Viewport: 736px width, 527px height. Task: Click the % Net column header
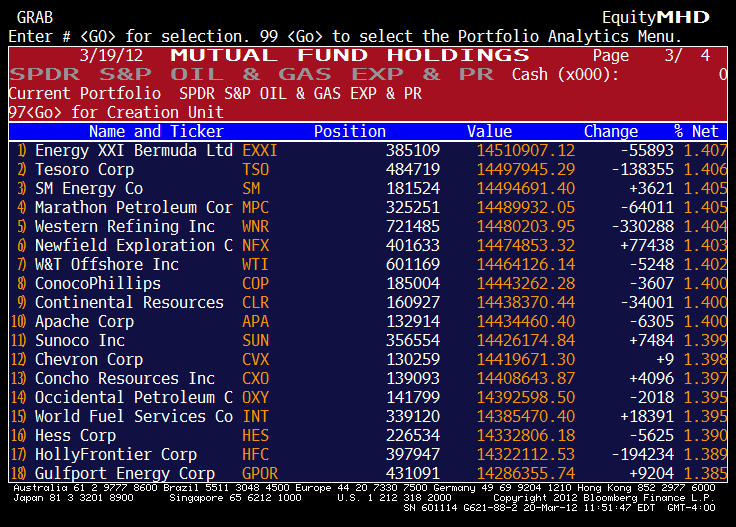pos(696,131)
